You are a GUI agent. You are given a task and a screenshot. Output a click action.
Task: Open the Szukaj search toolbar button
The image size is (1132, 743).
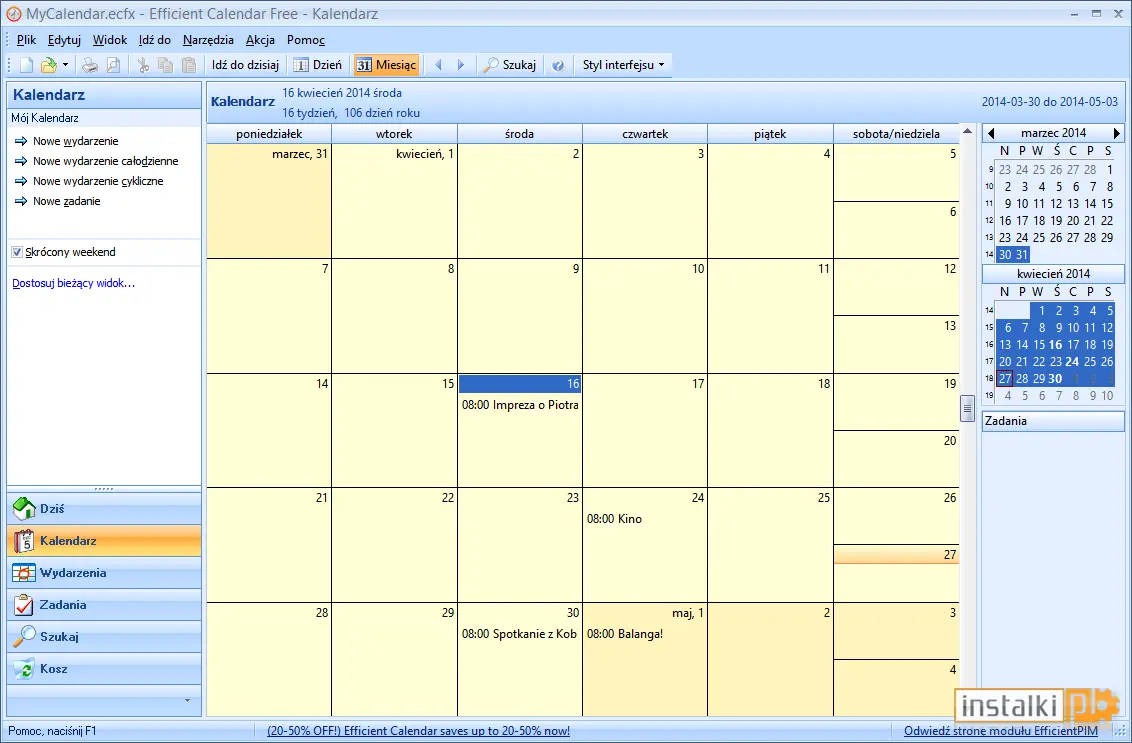[510, 65]
